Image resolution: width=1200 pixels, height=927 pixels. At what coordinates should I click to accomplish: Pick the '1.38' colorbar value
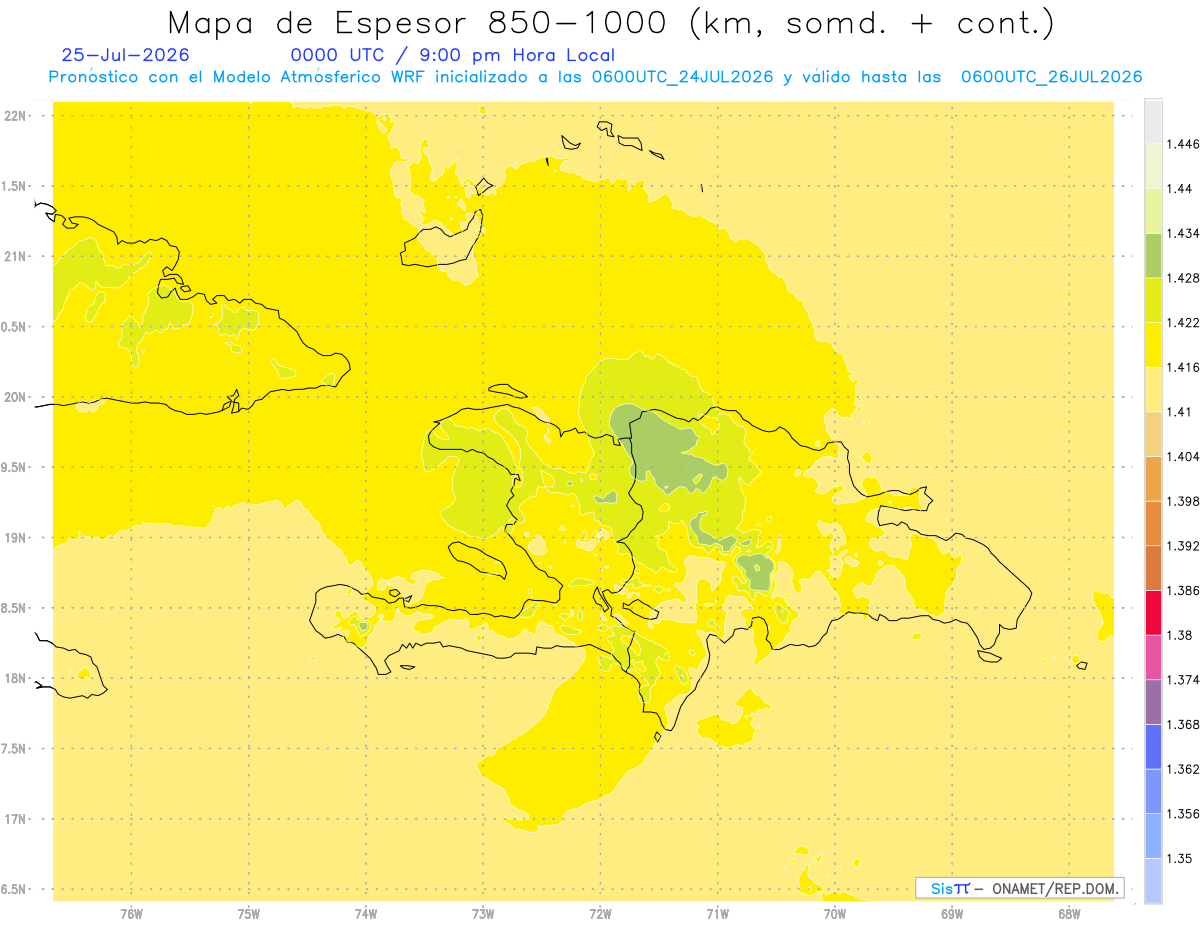(1181, 635)
